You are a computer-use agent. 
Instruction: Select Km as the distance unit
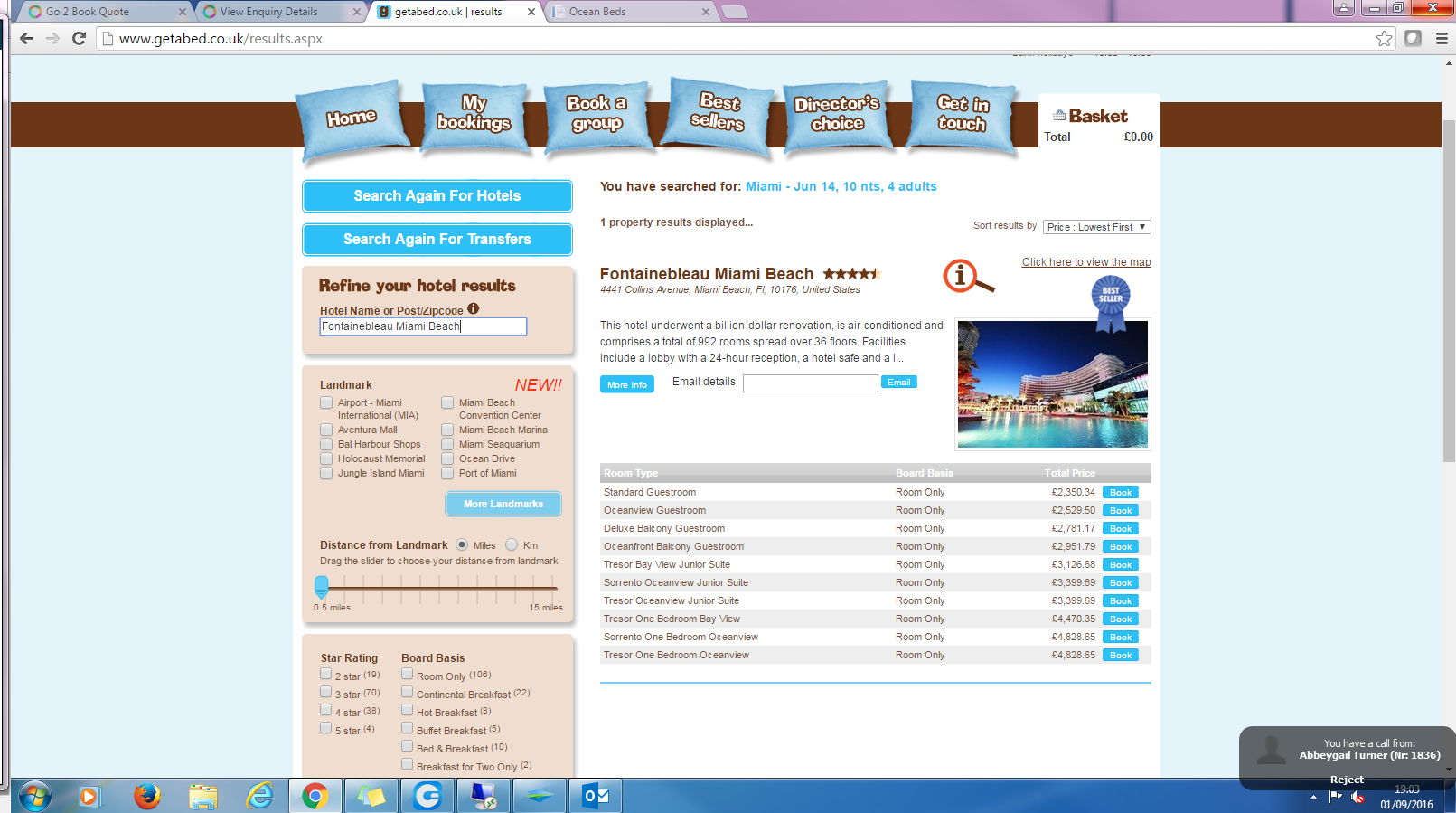[x=512, y=544]
